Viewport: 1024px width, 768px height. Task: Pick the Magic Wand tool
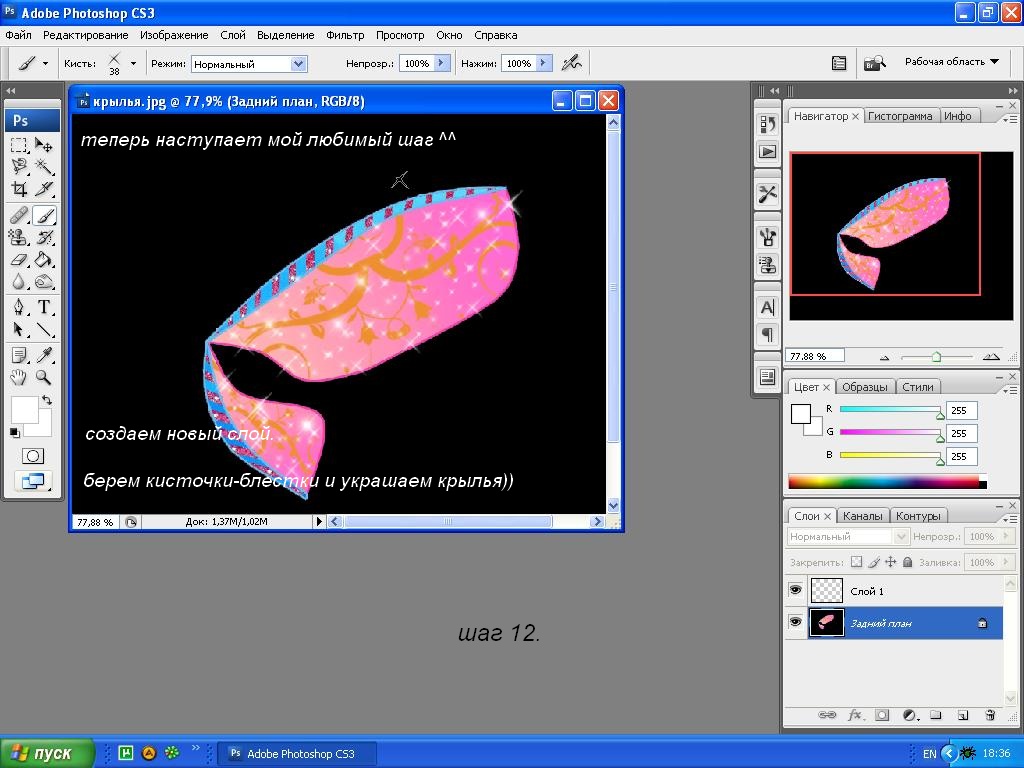coord(44,166)
